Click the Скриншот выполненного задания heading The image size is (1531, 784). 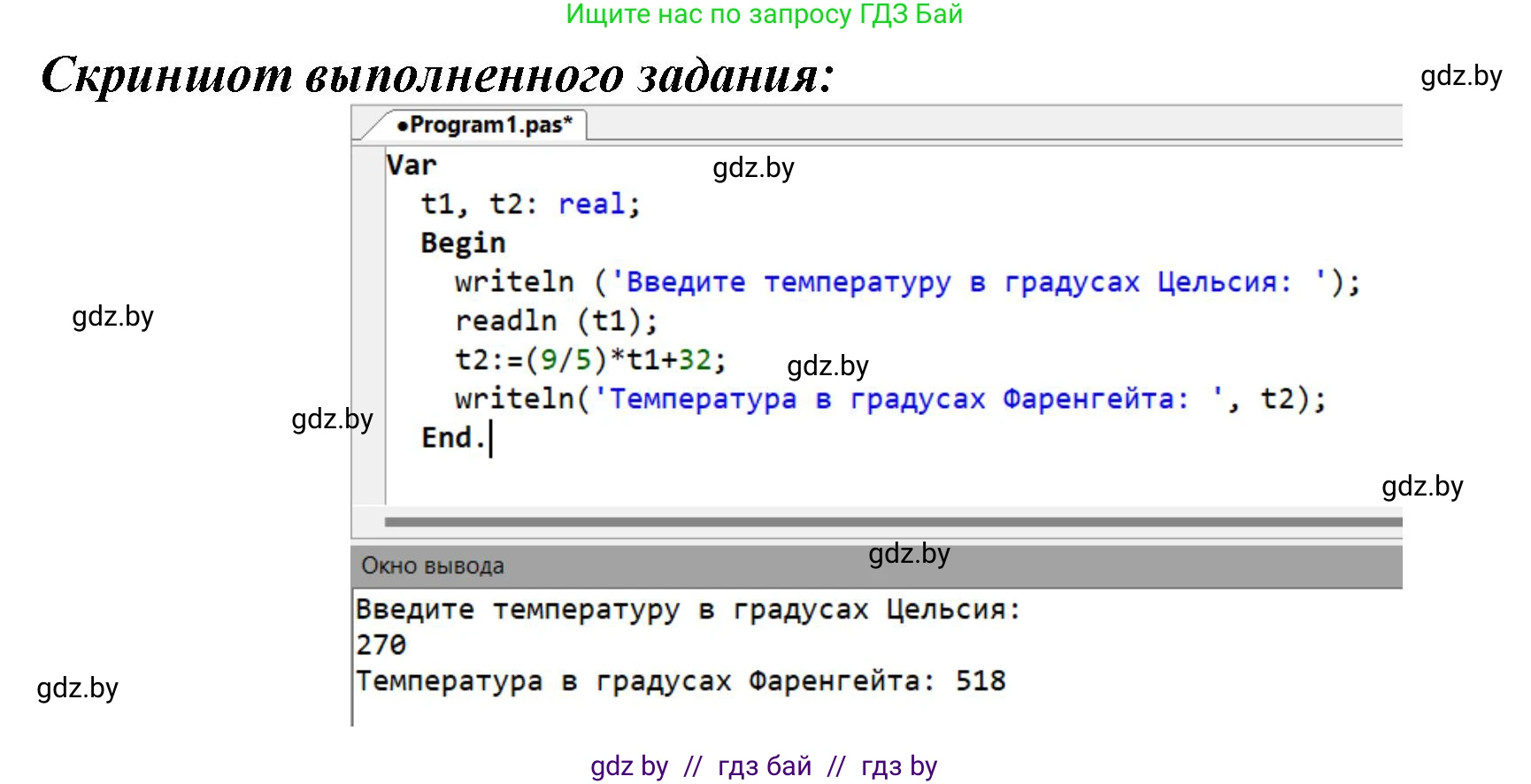(437, 75)
